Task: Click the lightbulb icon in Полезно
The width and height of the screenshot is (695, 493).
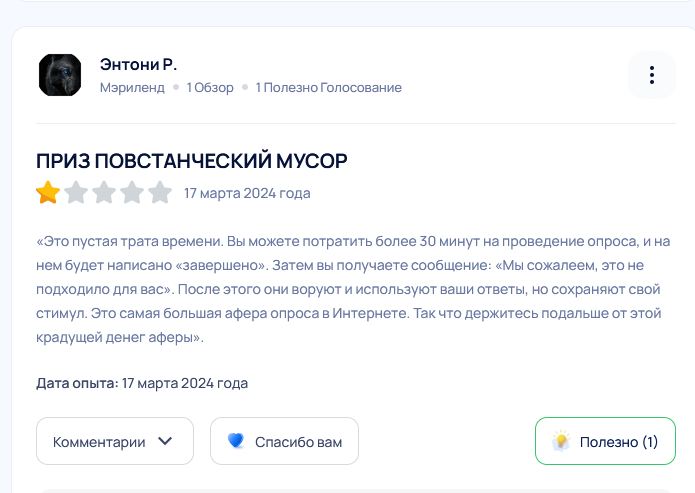Action: click(561, 441)
